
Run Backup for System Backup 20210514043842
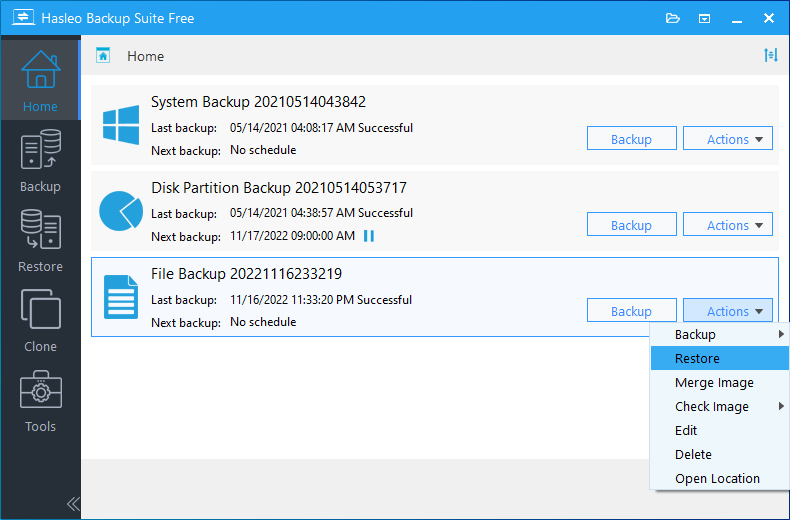click(632, 138)
